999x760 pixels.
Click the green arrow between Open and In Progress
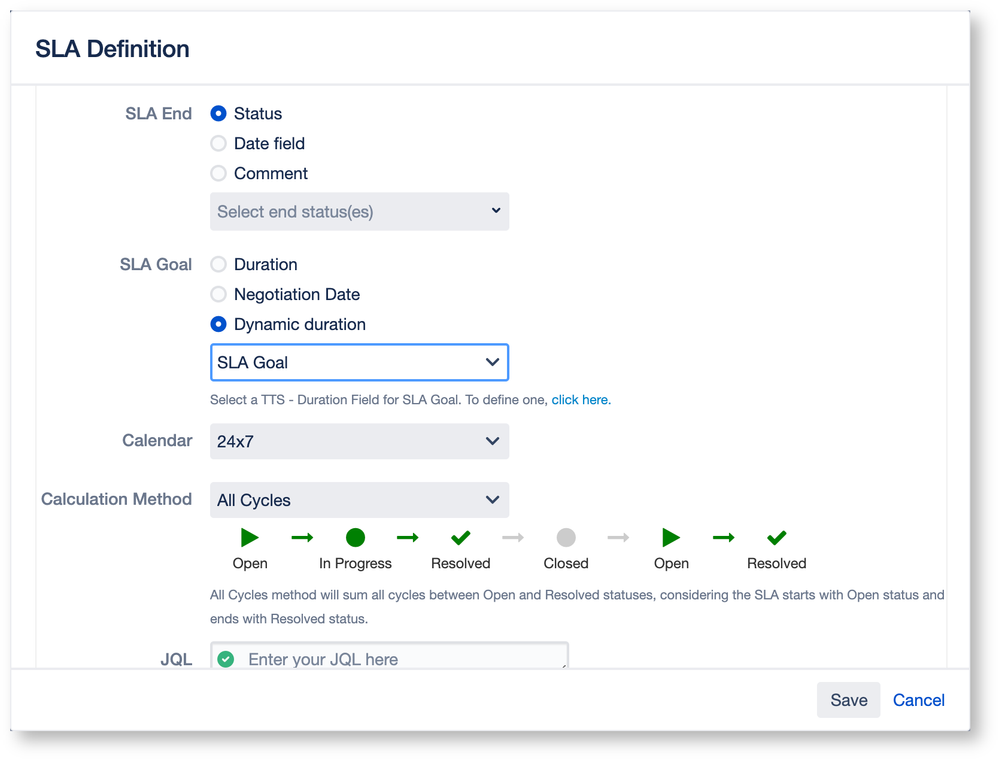tap(302, 538)
